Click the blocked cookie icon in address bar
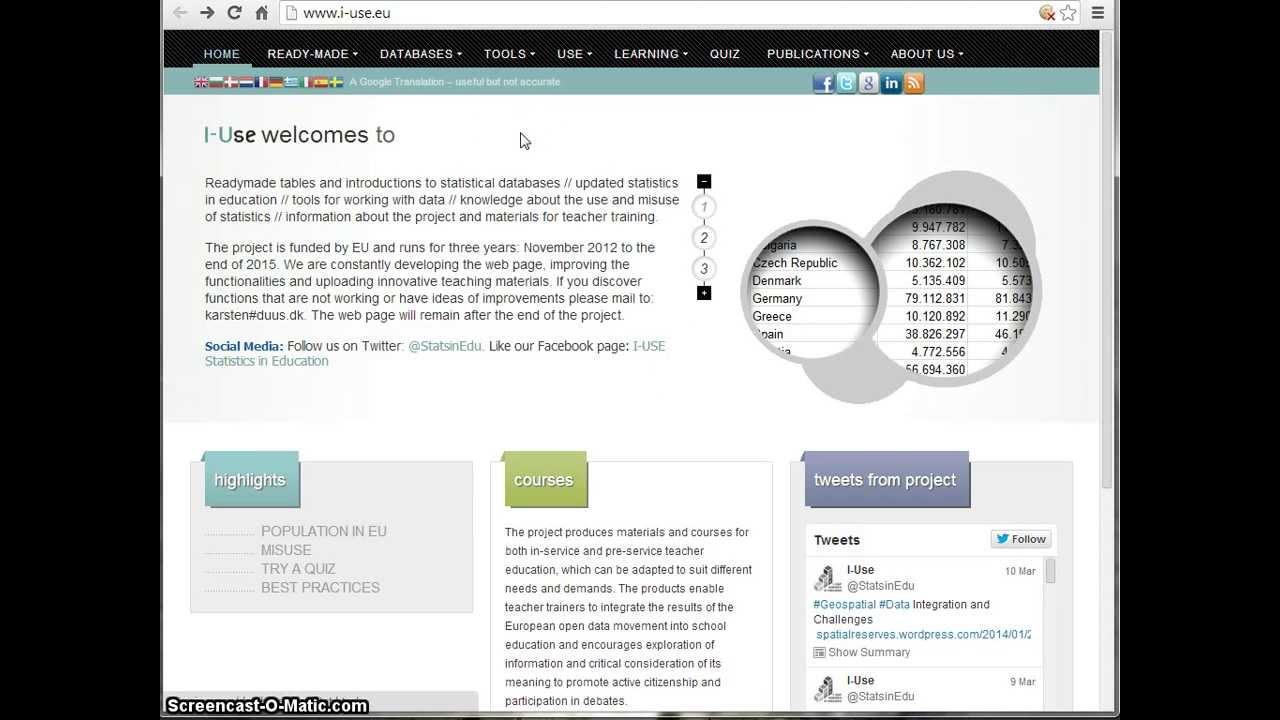The height and width of the screenshot is (720, 1280). pos(1047,13)
